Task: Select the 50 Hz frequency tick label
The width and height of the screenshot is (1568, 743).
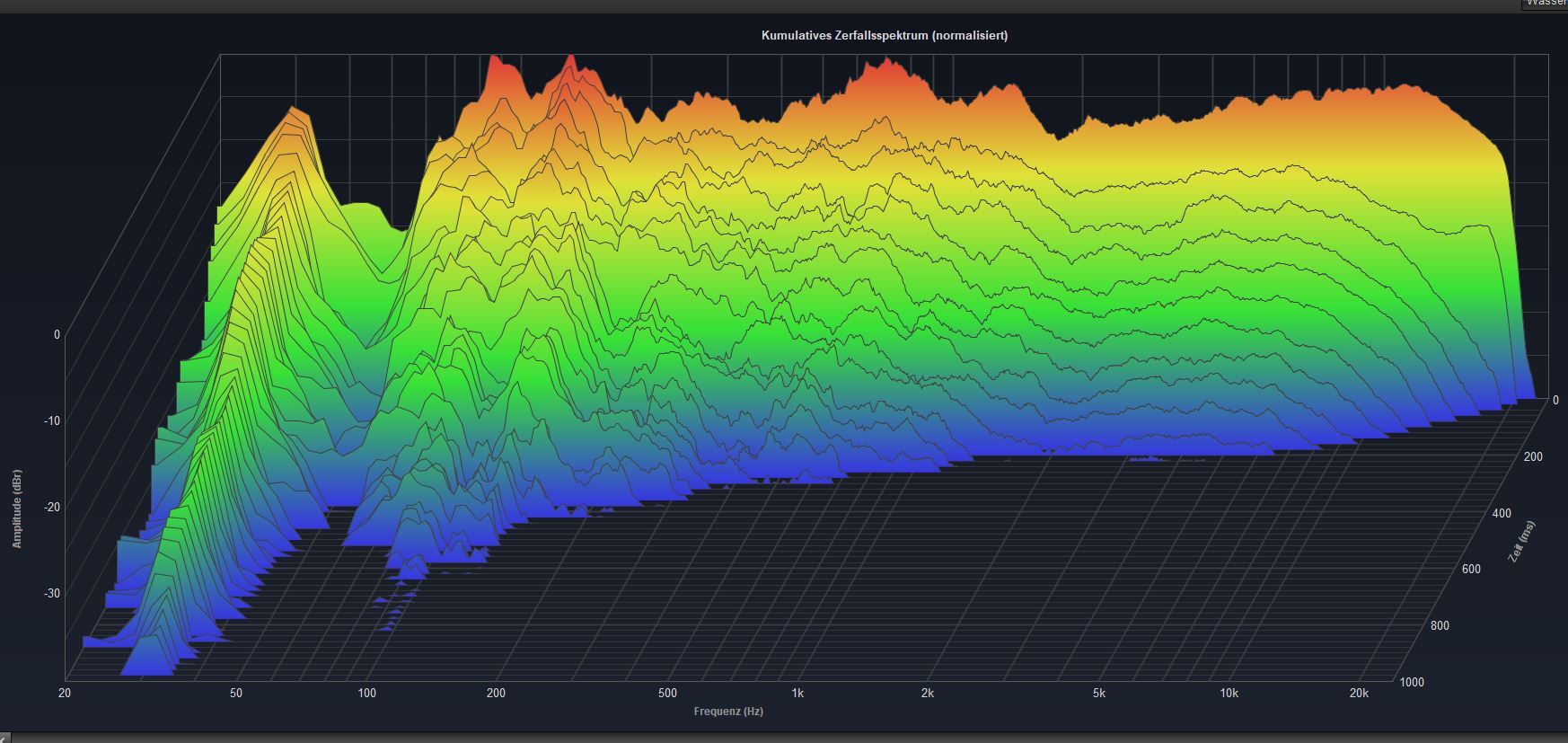Action: (x=235, y=694)
